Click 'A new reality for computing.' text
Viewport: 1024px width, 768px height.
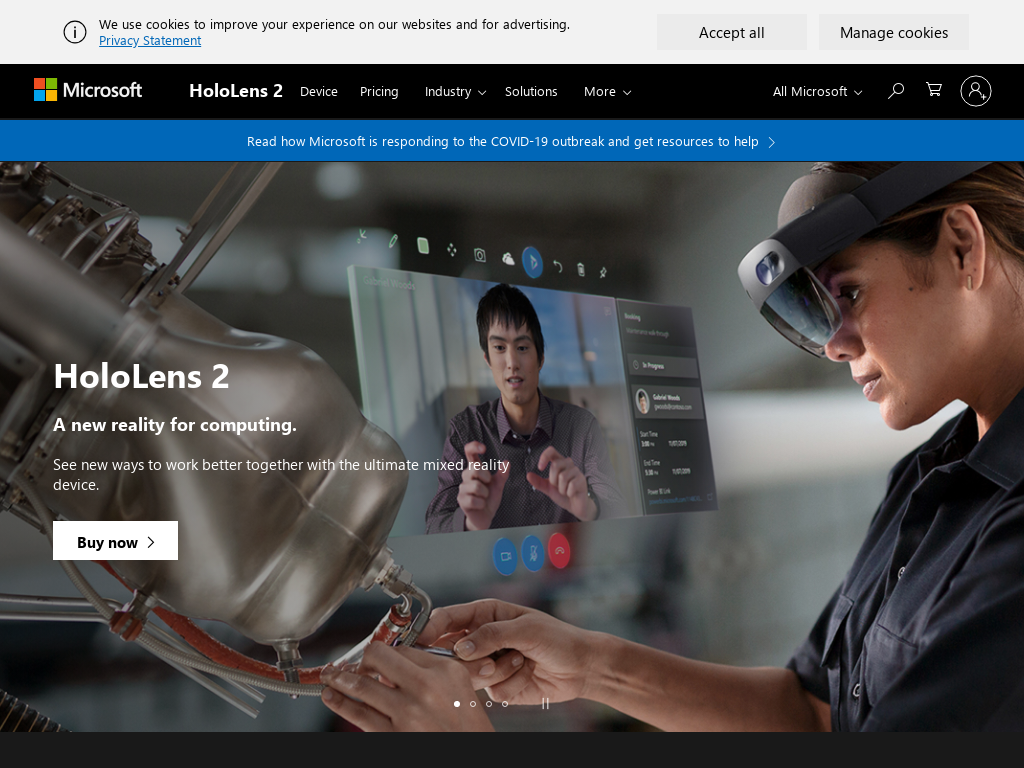coord(175,424)
